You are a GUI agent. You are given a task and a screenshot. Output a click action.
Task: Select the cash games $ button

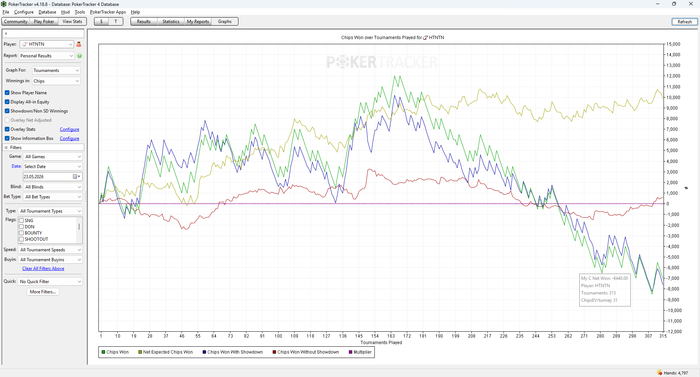101,21
